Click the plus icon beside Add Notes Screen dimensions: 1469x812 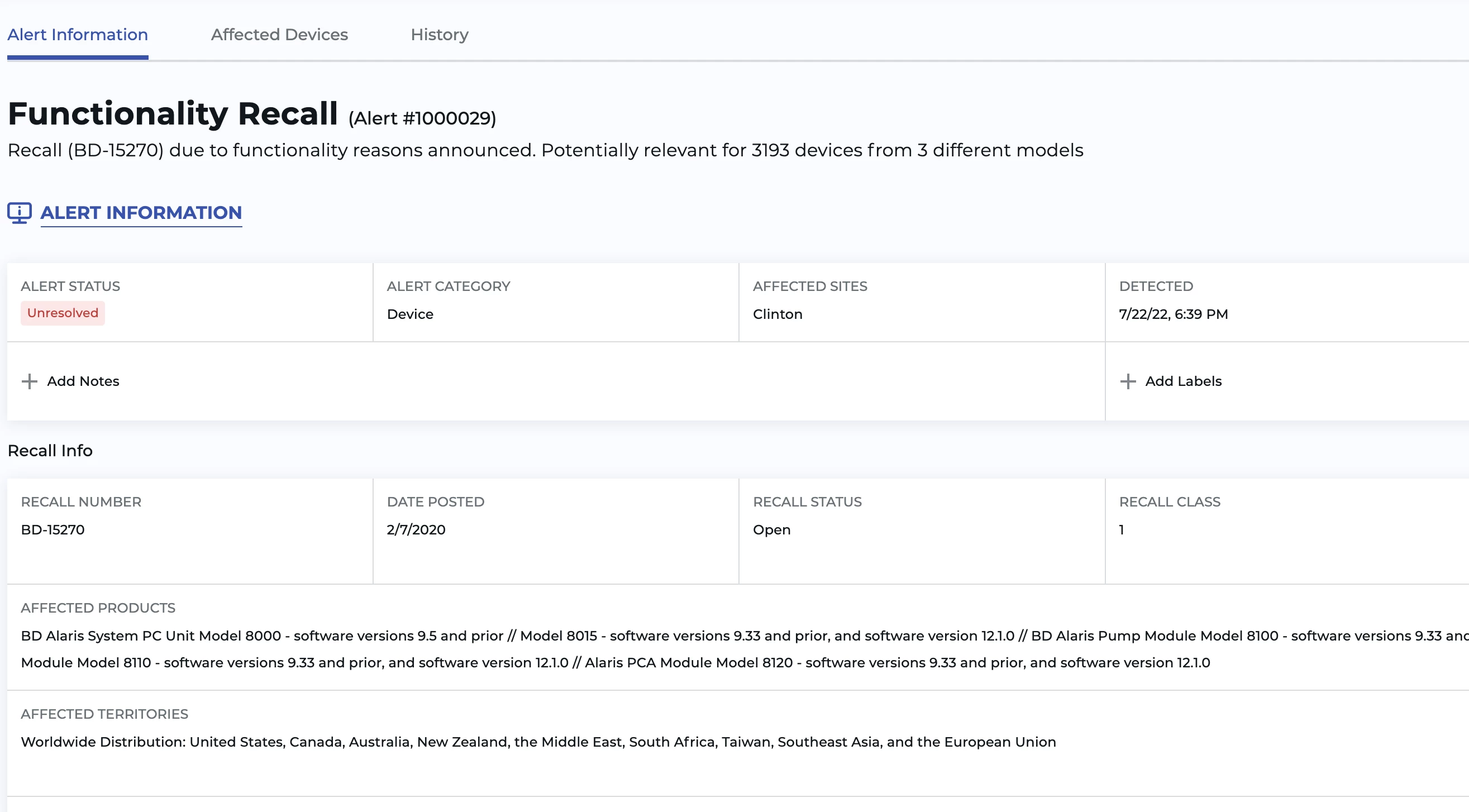pos(30,381)
